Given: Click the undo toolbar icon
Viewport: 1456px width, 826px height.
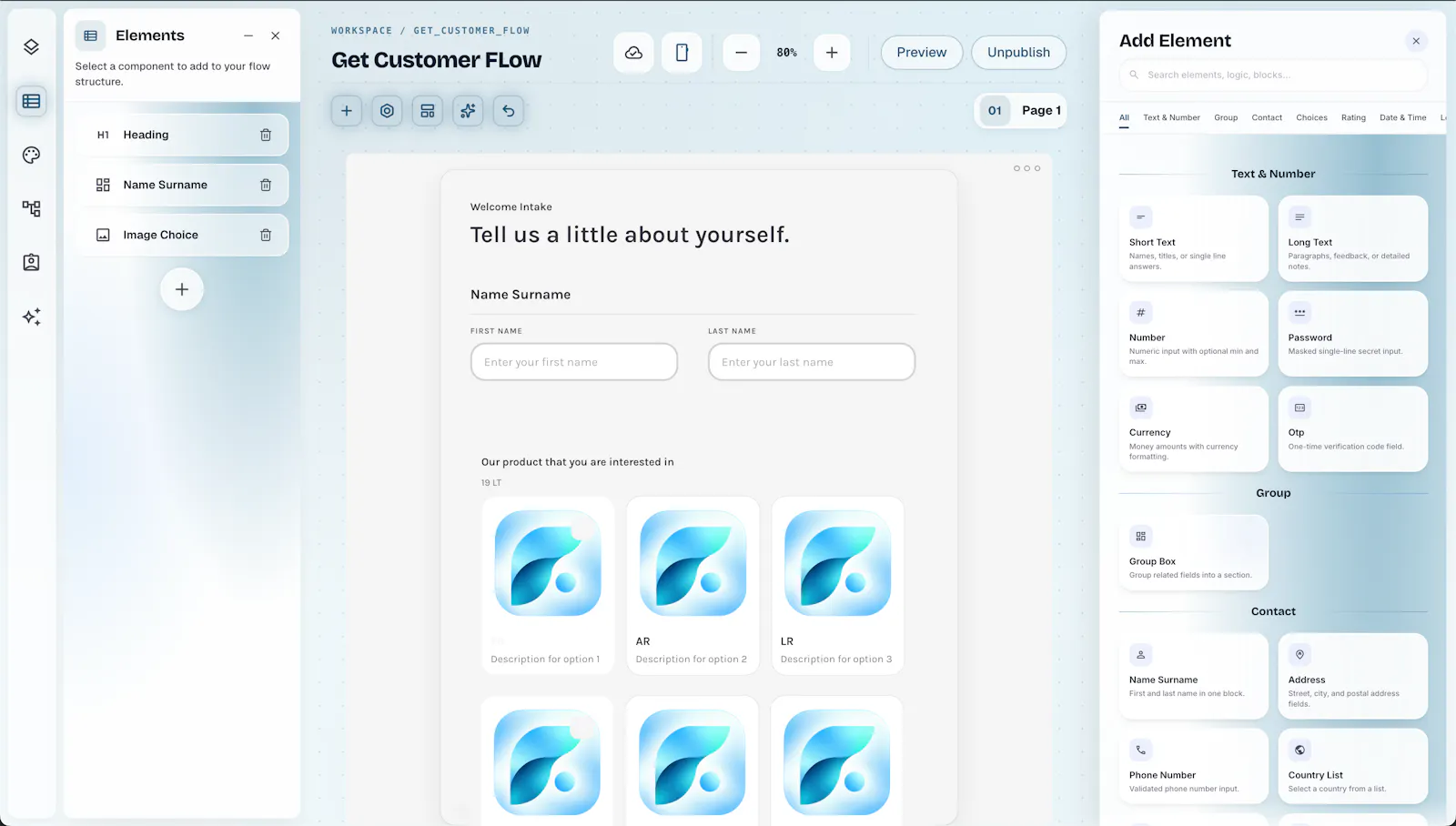Looking at the screenshot, I should 509,111.
